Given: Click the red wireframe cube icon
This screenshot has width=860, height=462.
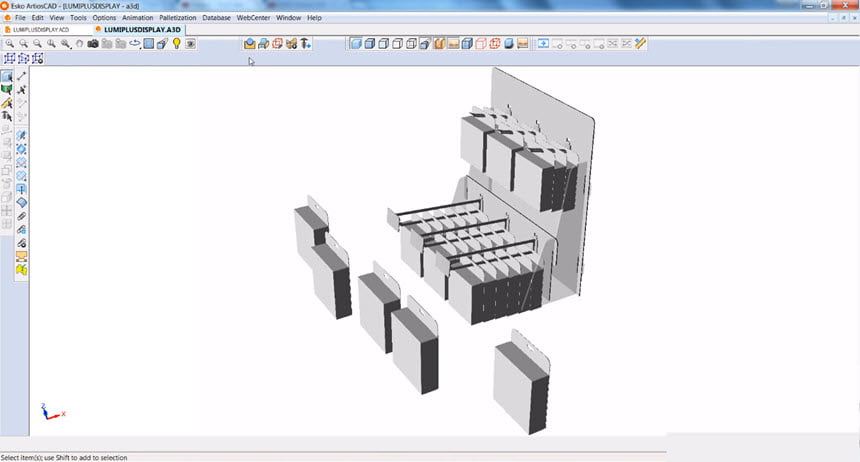Looking at the screenshot, I should [x=278, y=43].
